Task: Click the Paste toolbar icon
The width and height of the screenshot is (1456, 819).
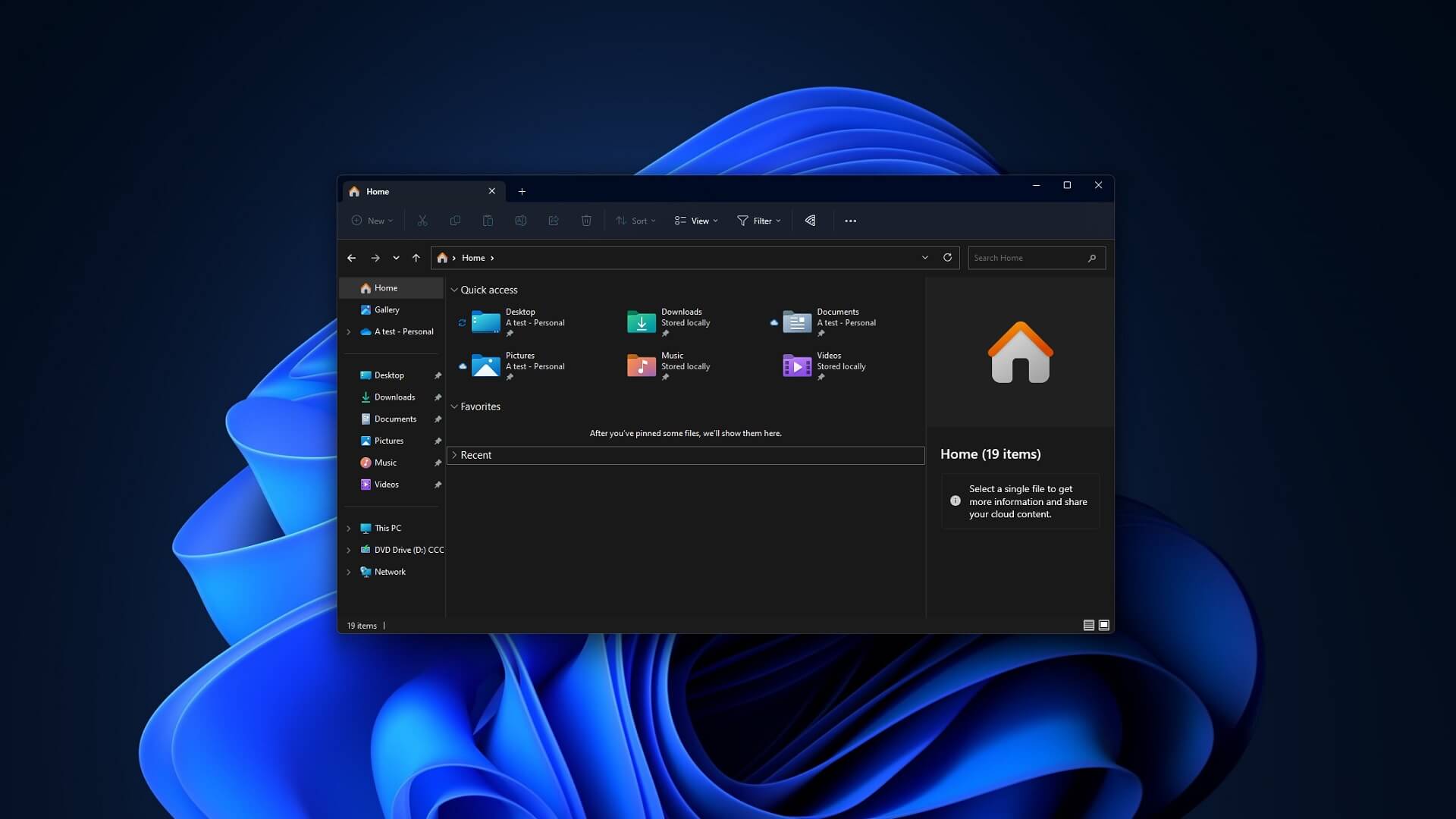Action: coord(487,220)
